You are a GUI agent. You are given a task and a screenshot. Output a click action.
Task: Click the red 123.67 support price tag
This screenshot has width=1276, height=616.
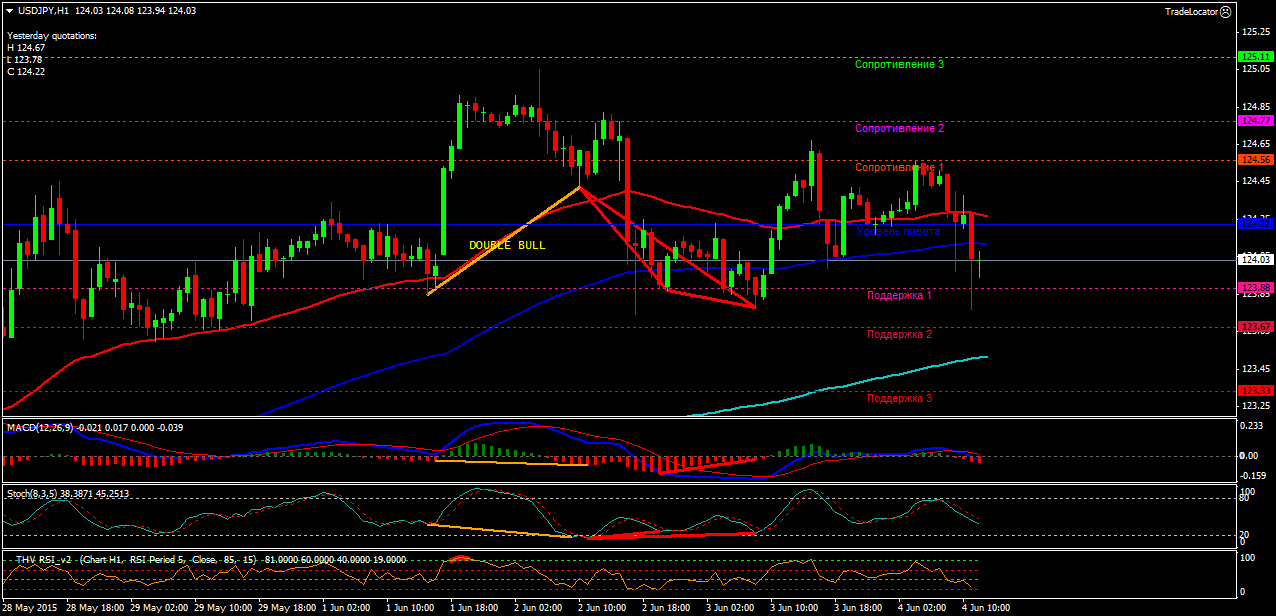coord(1254,327)
